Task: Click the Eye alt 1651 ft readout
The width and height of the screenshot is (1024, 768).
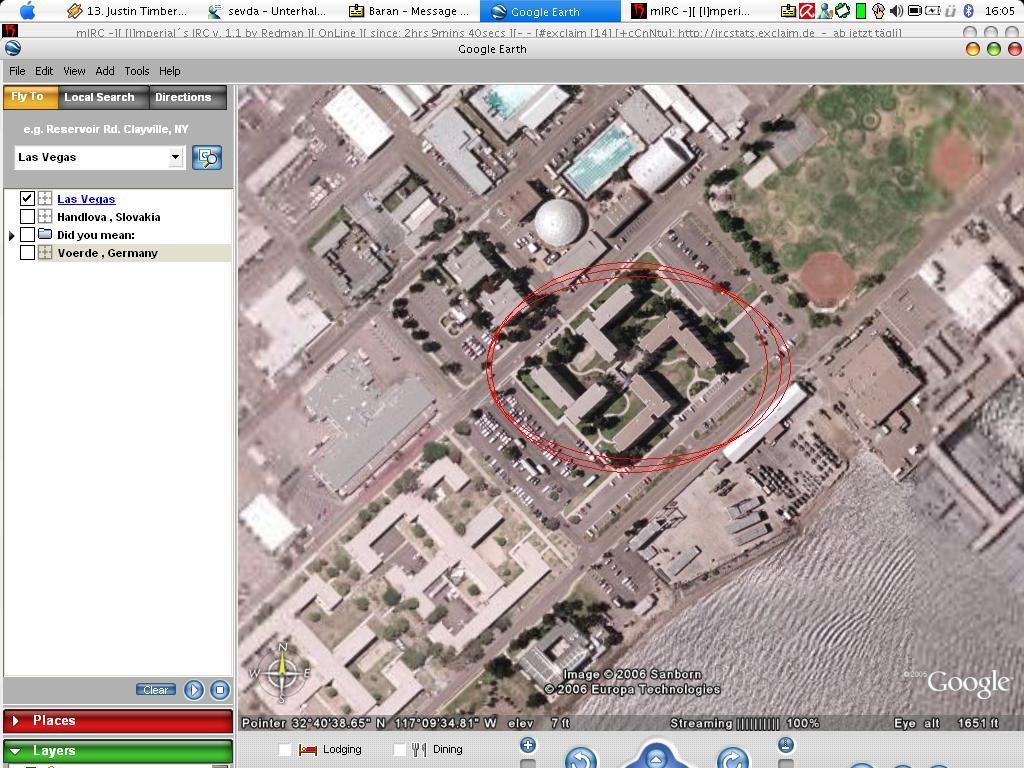Action: 946,723
